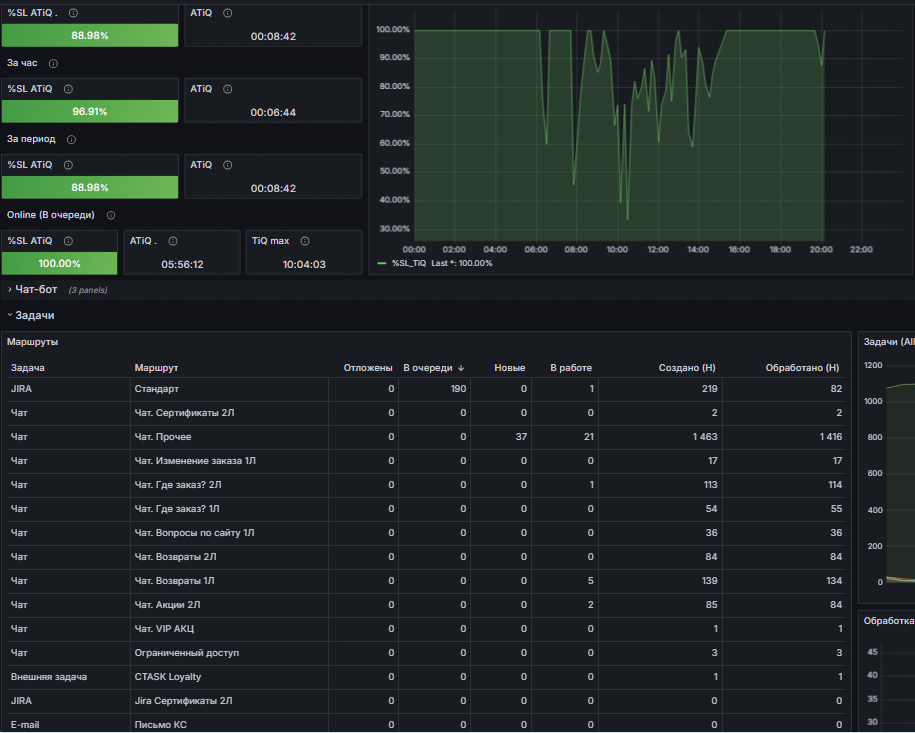Select 'Чат. Возвраты 2Л' cell

pyautogui.click(x=229, y=557)
